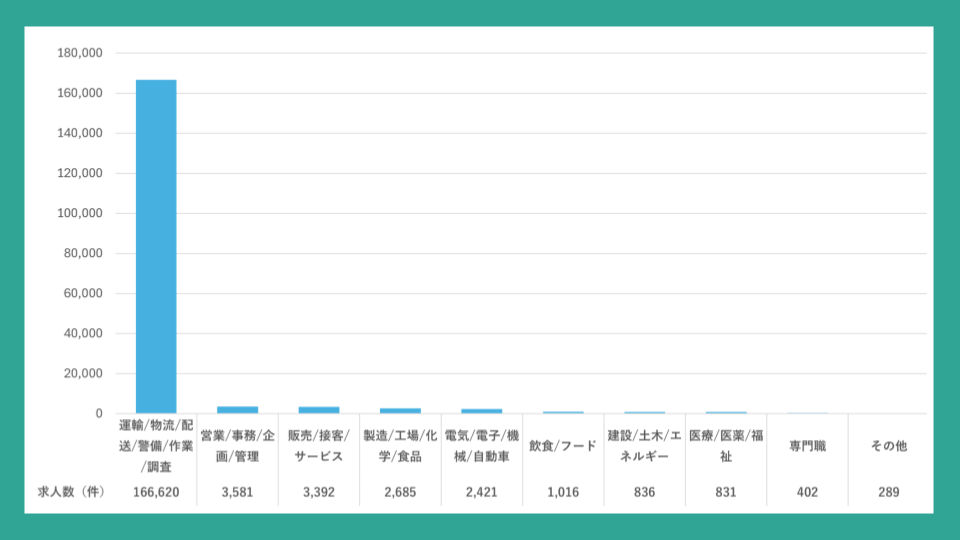This screenshot has width=960, height=540.
Task: Click the 営業/事務/企画/管理 category label
Action: click(x=238, y=446)
